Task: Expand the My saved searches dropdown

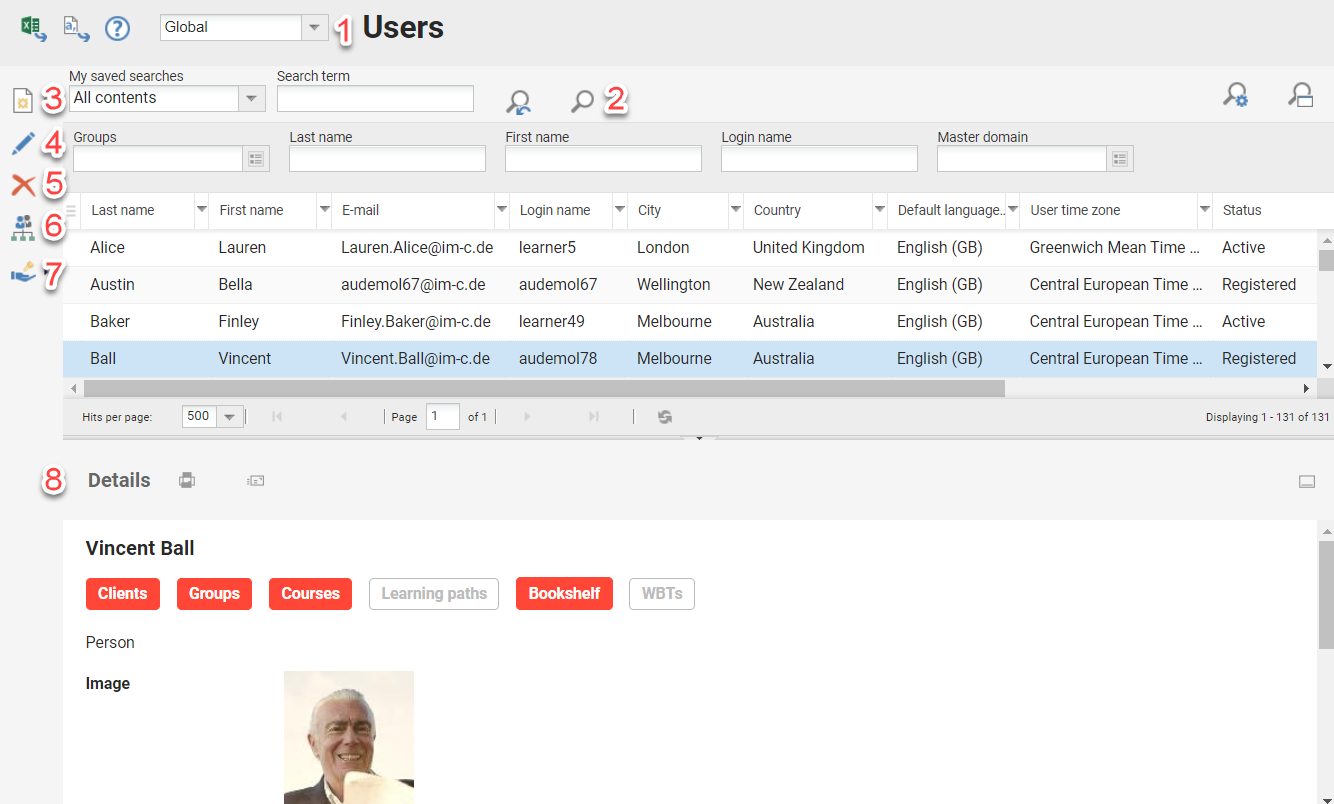Action: (x=251, y=98)
